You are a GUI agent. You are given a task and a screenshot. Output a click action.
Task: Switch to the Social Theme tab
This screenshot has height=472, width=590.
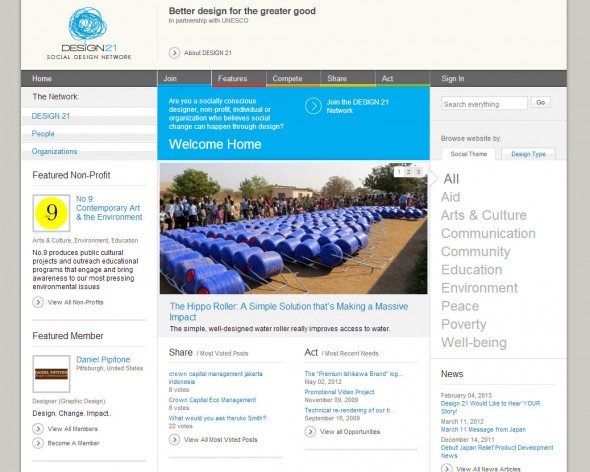468,154
